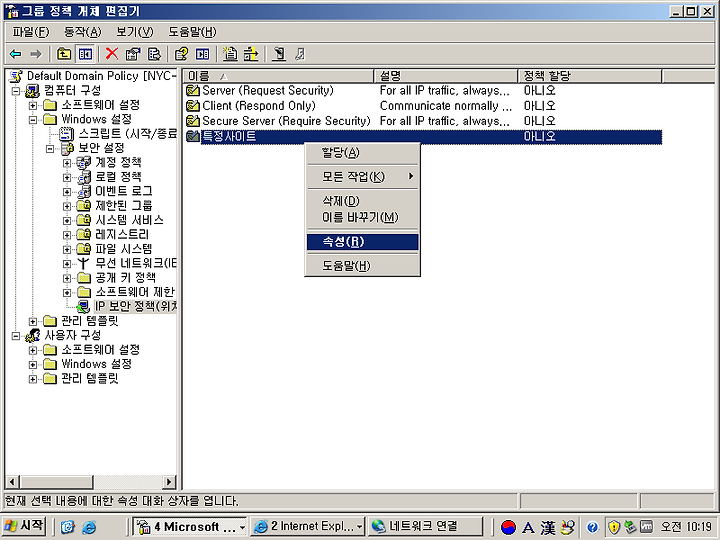Launch Internet Explorer from quick launch
Image resolution: width=720 pixels, height=540 pixels.
click(89, 527)
